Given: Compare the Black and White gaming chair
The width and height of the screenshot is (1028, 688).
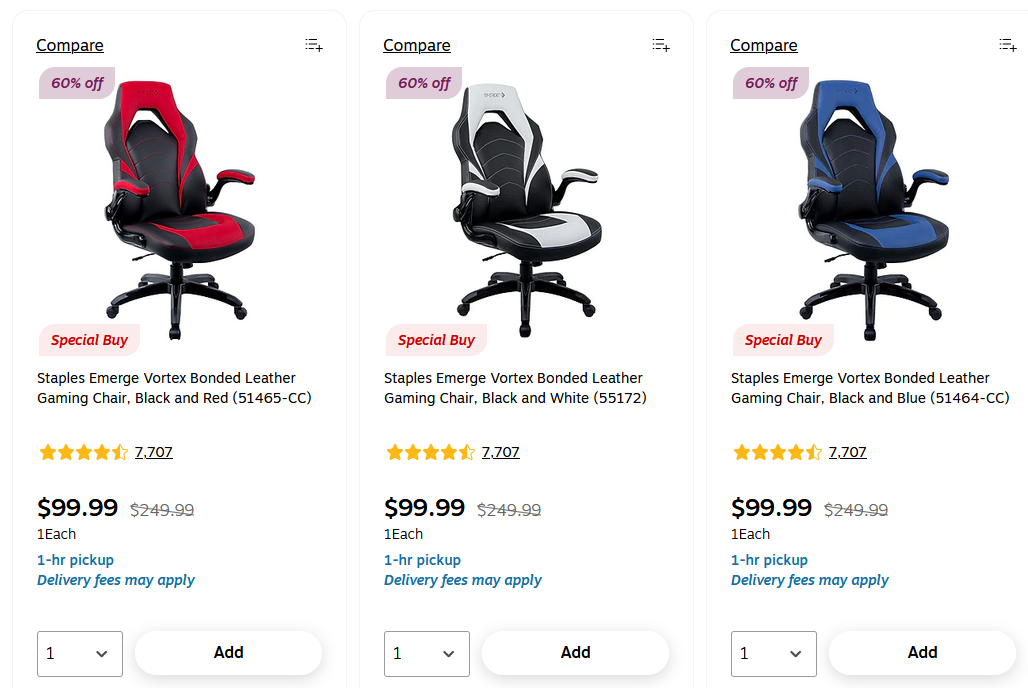Looking at the screenshot, I should click(417, 45).
